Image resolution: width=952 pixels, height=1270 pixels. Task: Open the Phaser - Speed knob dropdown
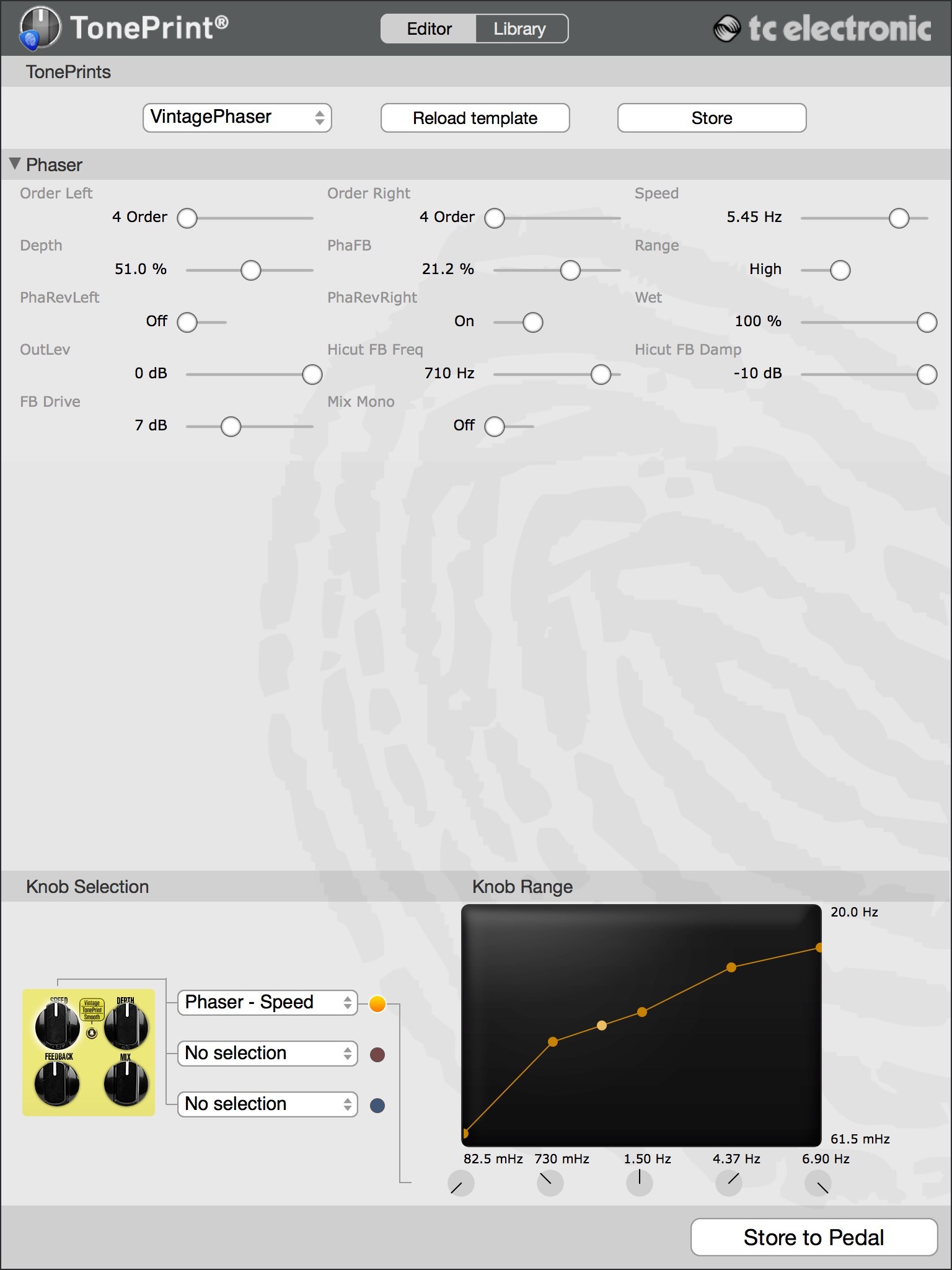pyautogui.click(x=267, y=1003)
